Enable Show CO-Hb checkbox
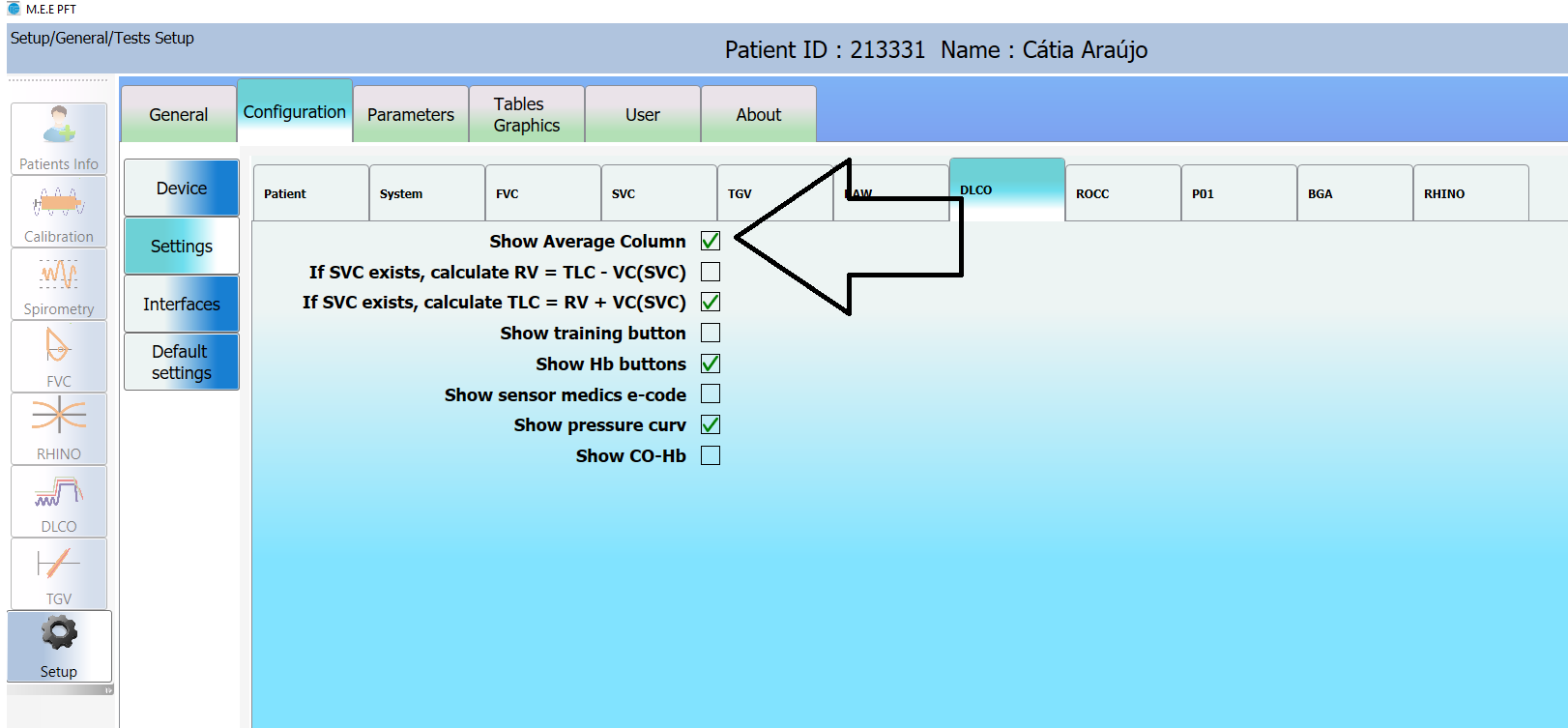 tap(711, 455)
